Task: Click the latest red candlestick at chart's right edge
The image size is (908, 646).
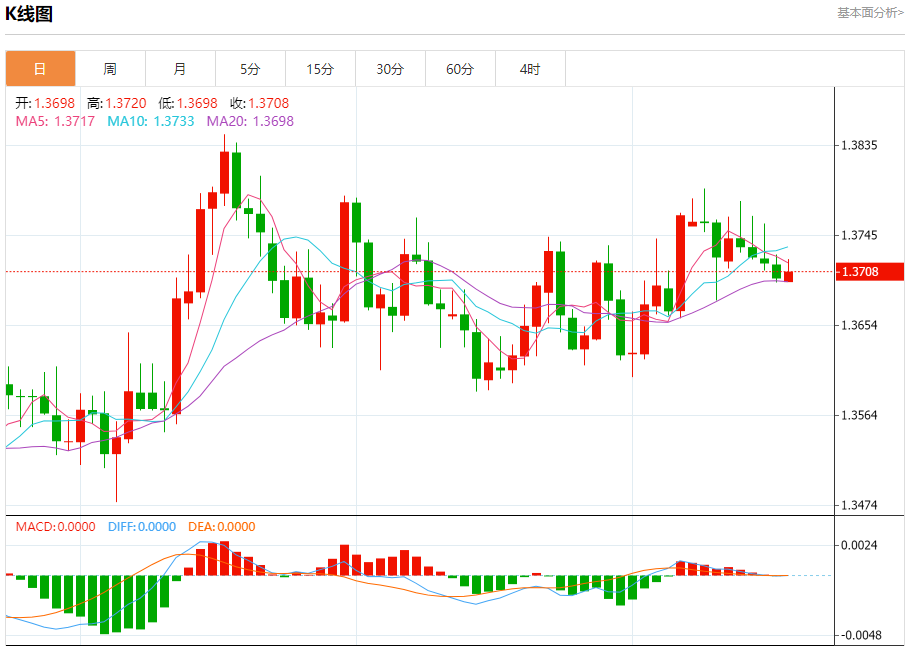Action: (788, 276)
